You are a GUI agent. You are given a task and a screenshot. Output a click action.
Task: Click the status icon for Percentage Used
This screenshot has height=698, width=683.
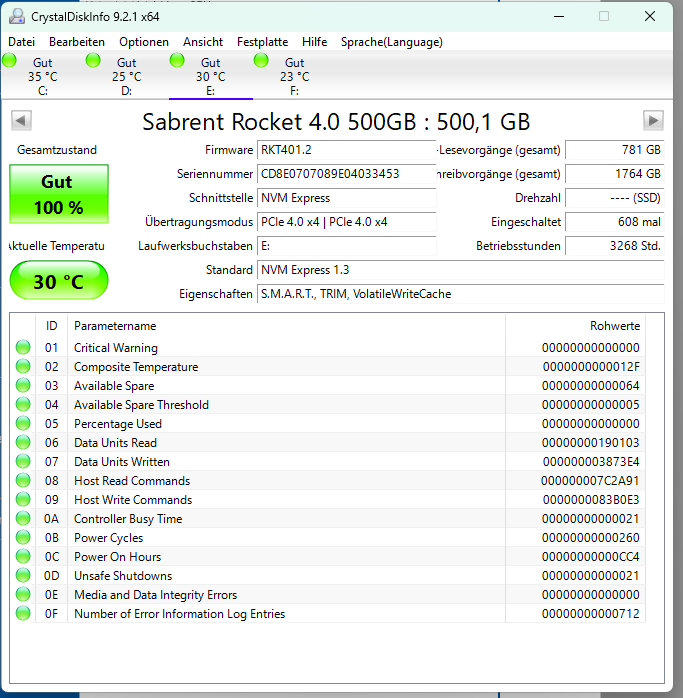23,423
